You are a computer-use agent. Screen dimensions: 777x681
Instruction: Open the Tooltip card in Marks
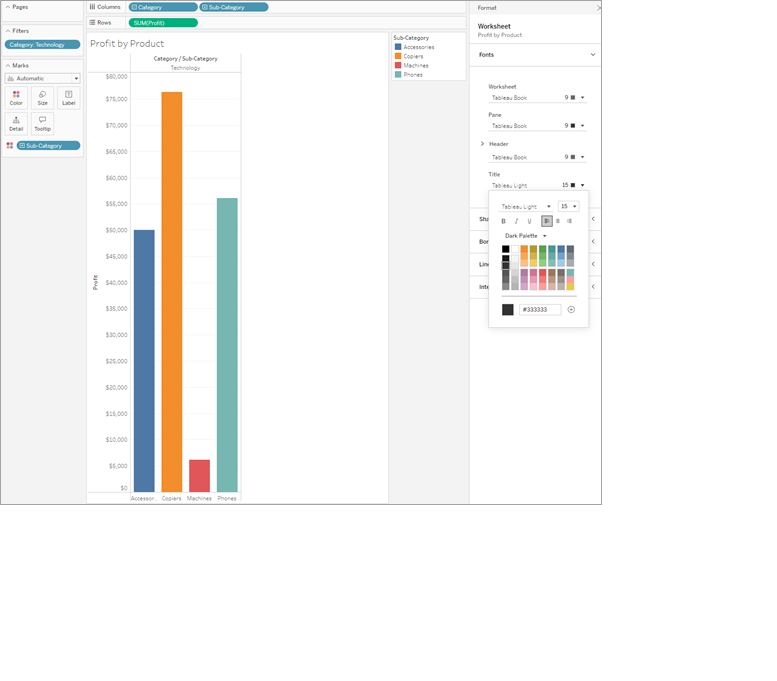tap(43, 123)
